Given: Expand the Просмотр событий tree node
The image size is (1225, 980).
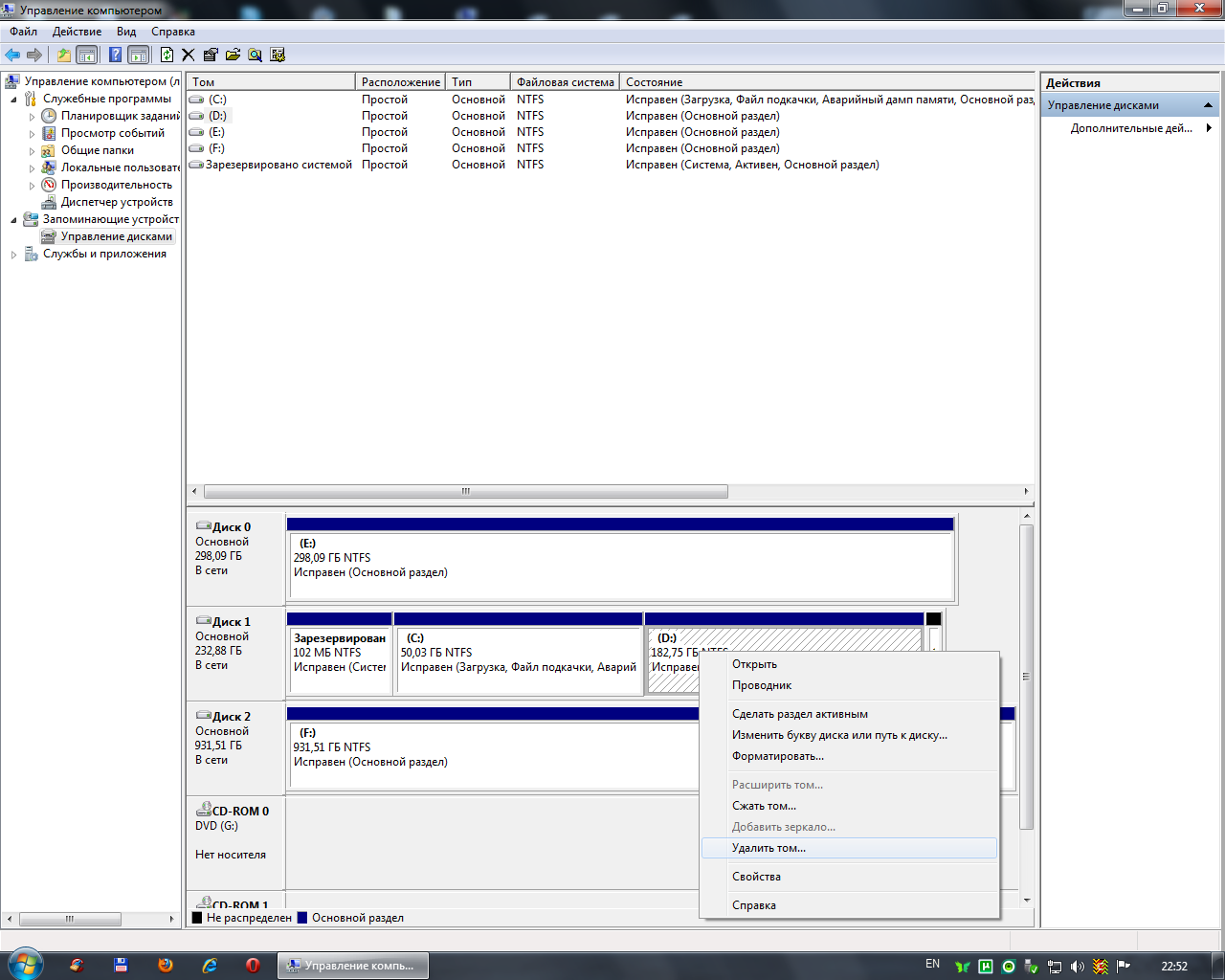Looking at the screenshot, I should point(32,133).
